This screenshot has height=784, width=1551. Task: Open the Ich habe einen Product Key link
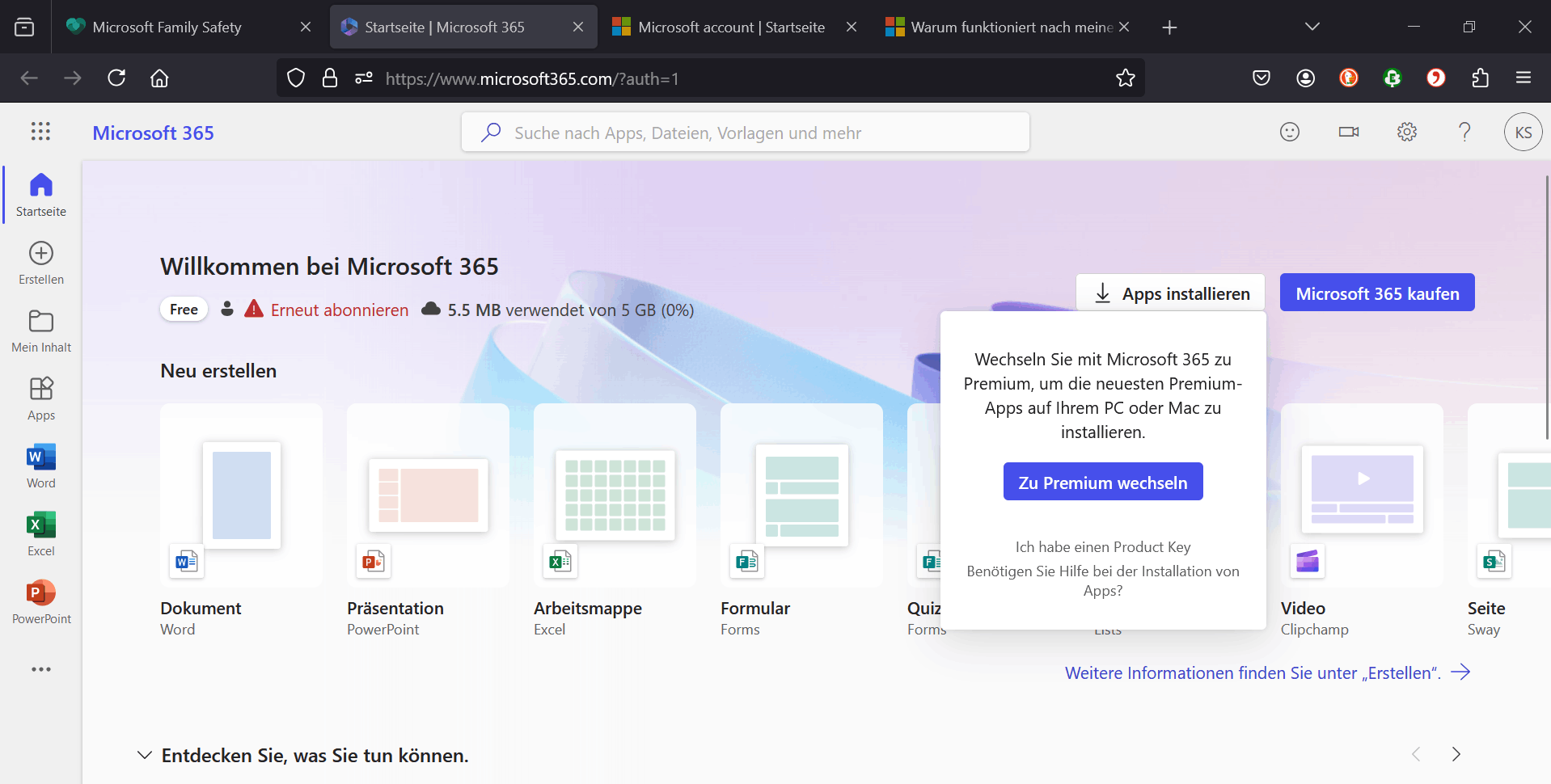[x=1103, y=547]
